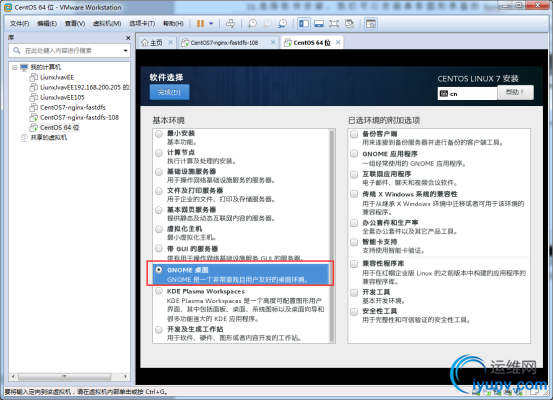553x401 pixels.
Task: Check the 办公套件和生产率 checkbox
Action: (x=354, y=223)
